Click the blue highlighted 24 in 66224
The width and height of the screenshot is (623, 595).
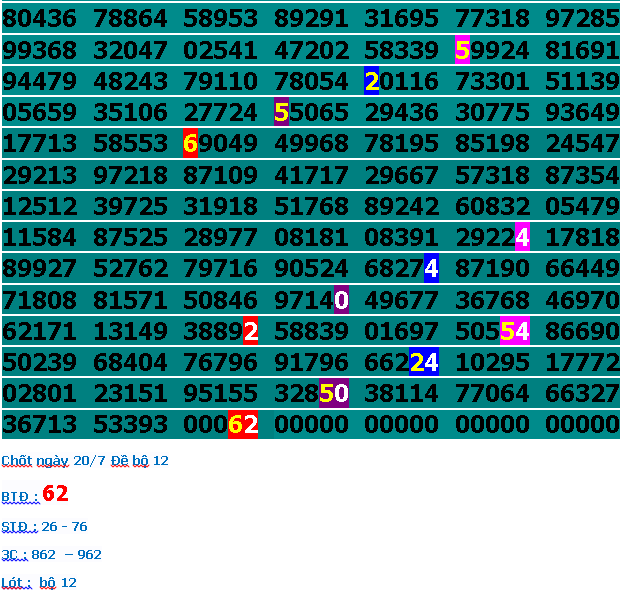tap(424, 362)
